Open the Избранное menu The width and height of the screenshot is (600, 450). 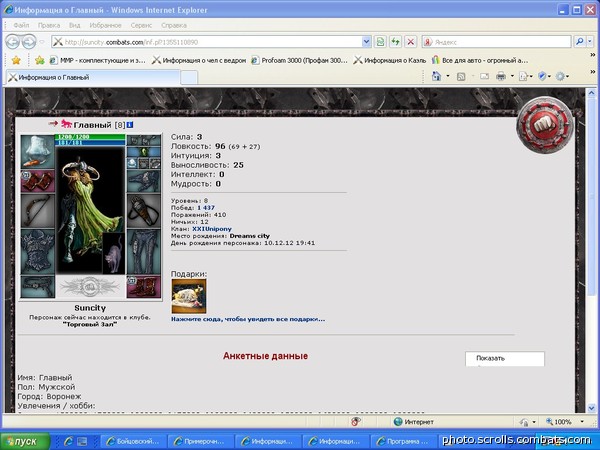(105, 25)
